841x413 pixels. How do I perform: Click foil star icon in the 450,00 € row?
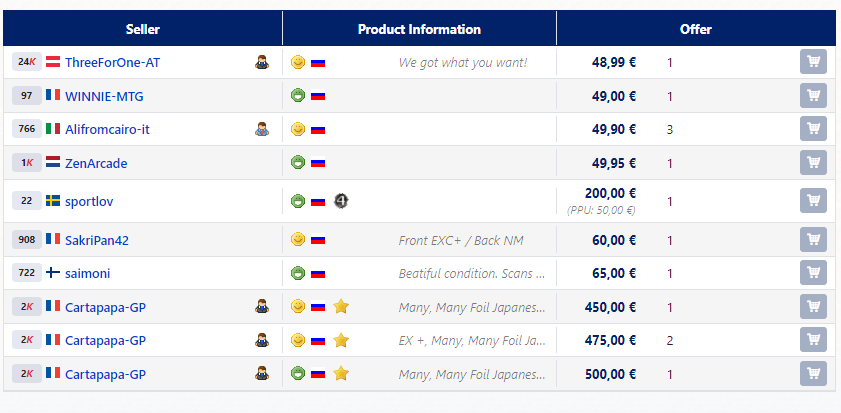tap(341, 307)
